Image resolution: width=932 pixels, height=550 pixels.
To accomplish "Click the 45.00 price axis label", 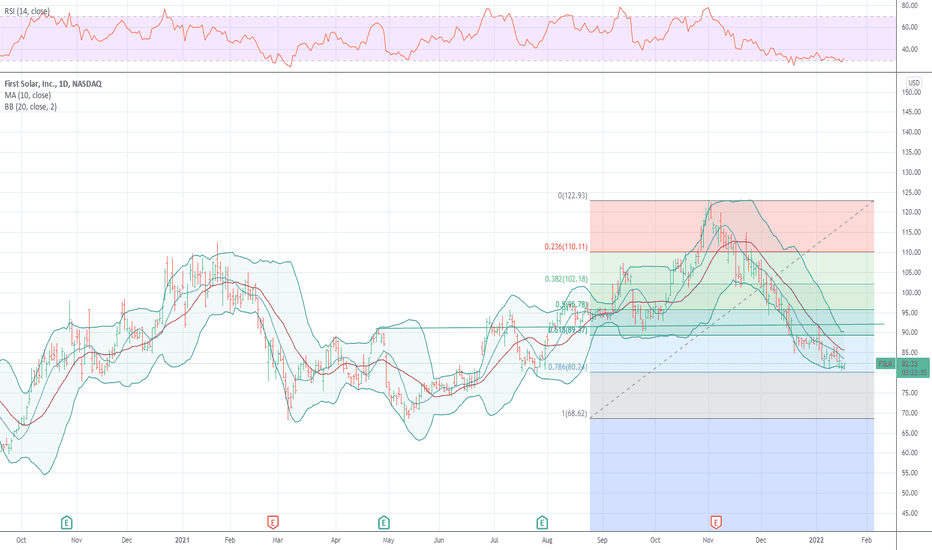I will 910,513.
